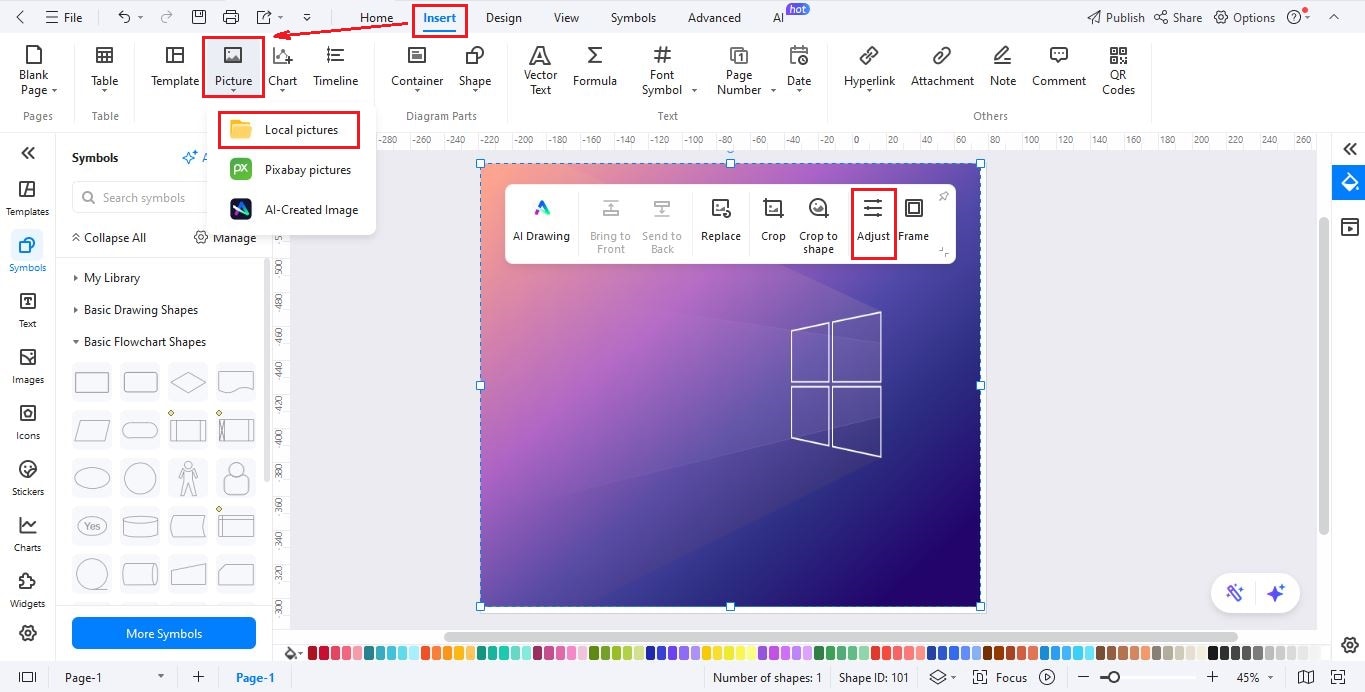Open Options in the title bar
Viewport: 1365px width, 692px height.
(1244, 18)
